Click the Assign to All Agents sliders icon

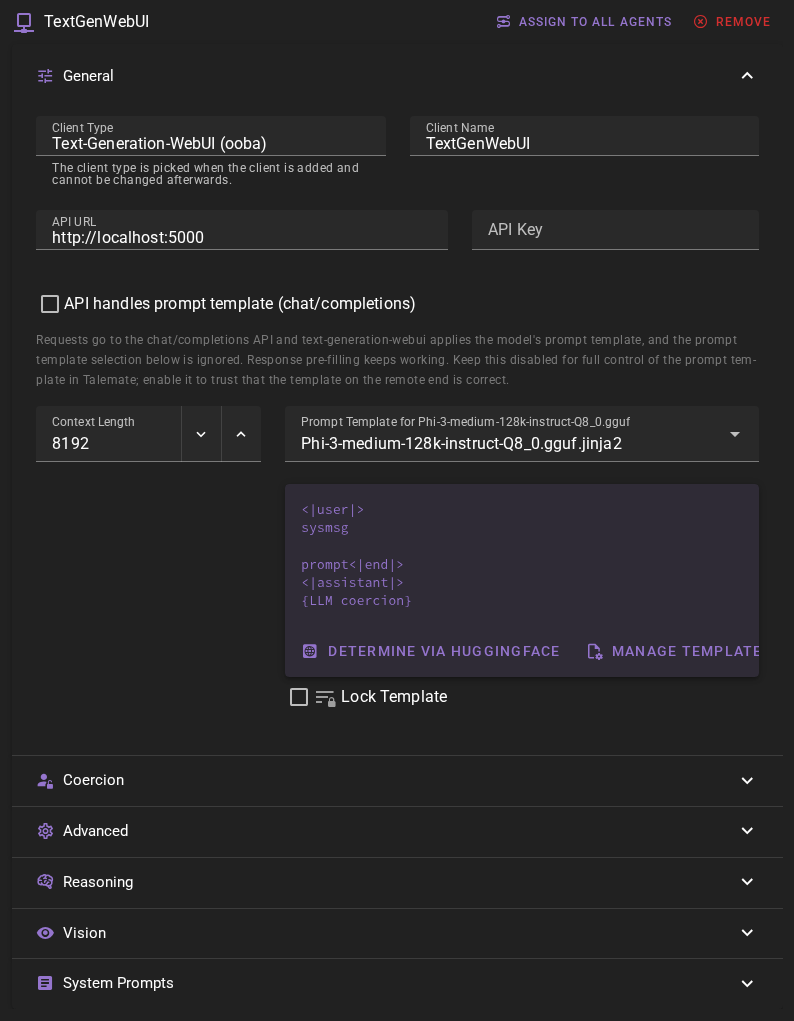click(x=503, y=21)
